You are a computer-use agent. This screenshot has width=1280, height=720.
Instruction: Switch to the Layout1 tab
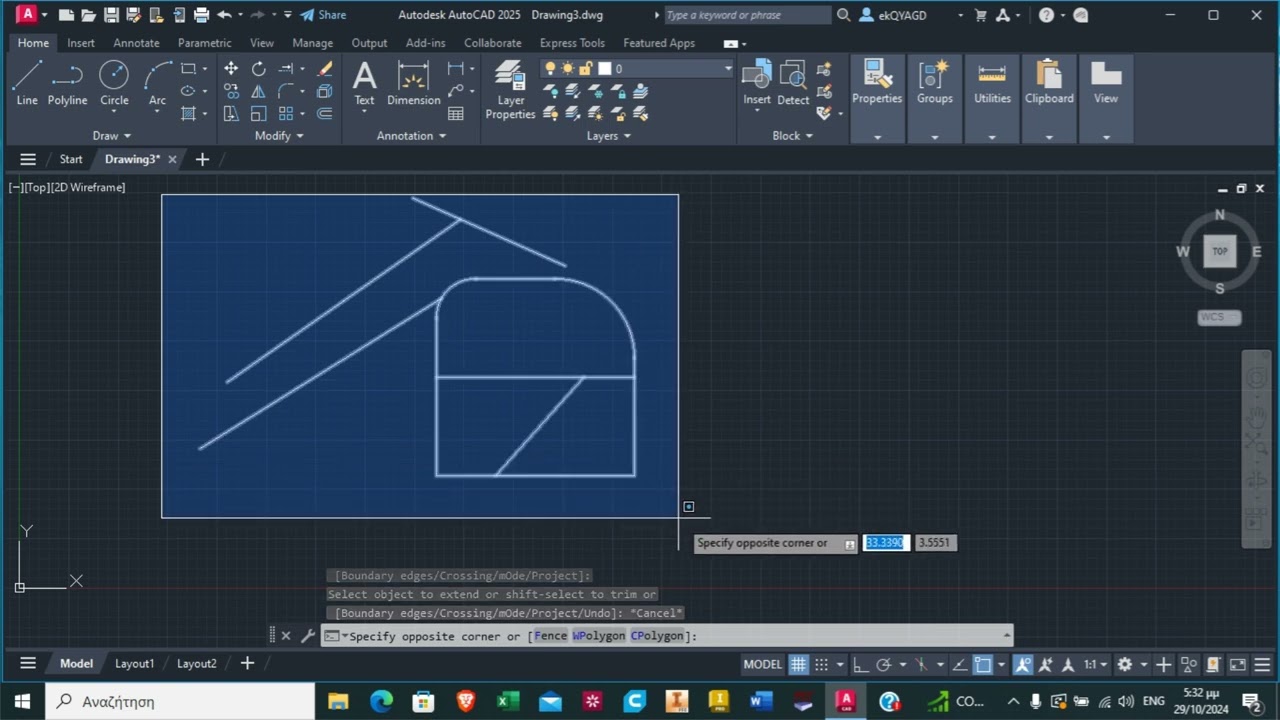click(x=134, y=663)
